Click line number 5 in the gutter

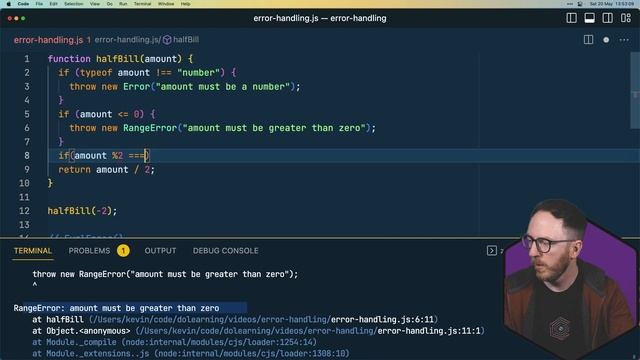27,114
